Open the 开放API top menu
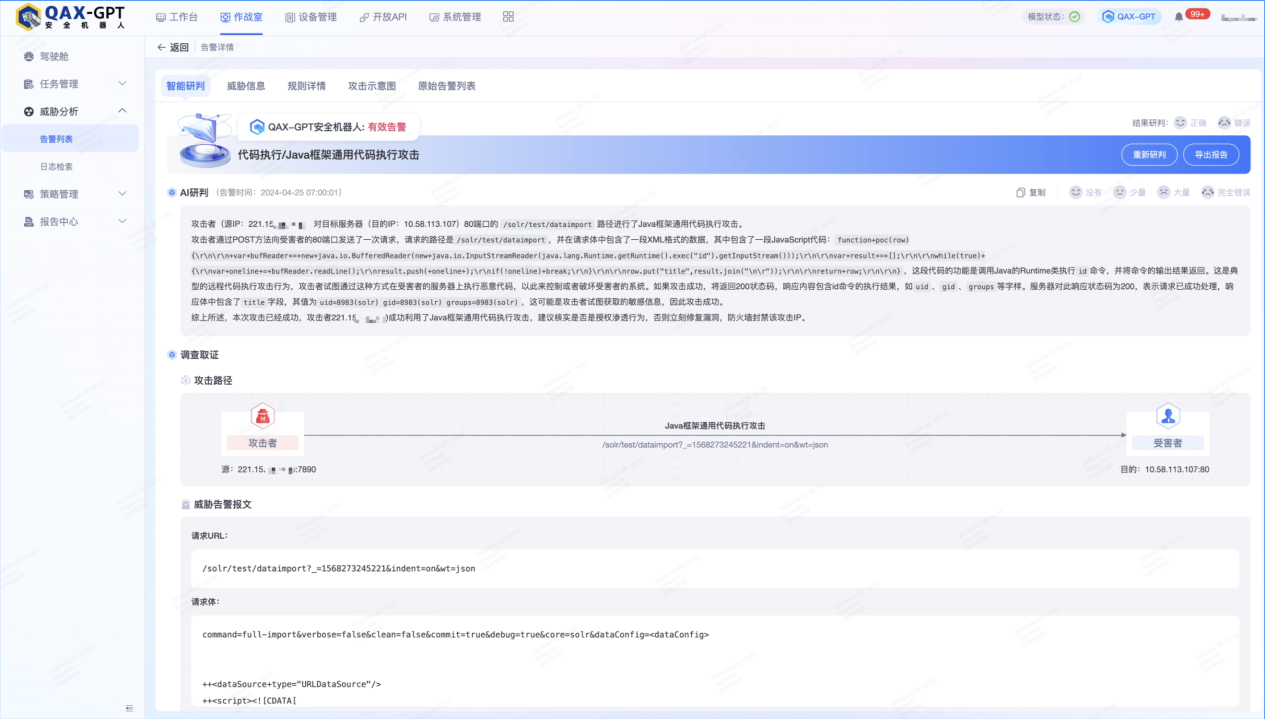The width and height of the screenshot is (1265, 719). click(383, 17)
